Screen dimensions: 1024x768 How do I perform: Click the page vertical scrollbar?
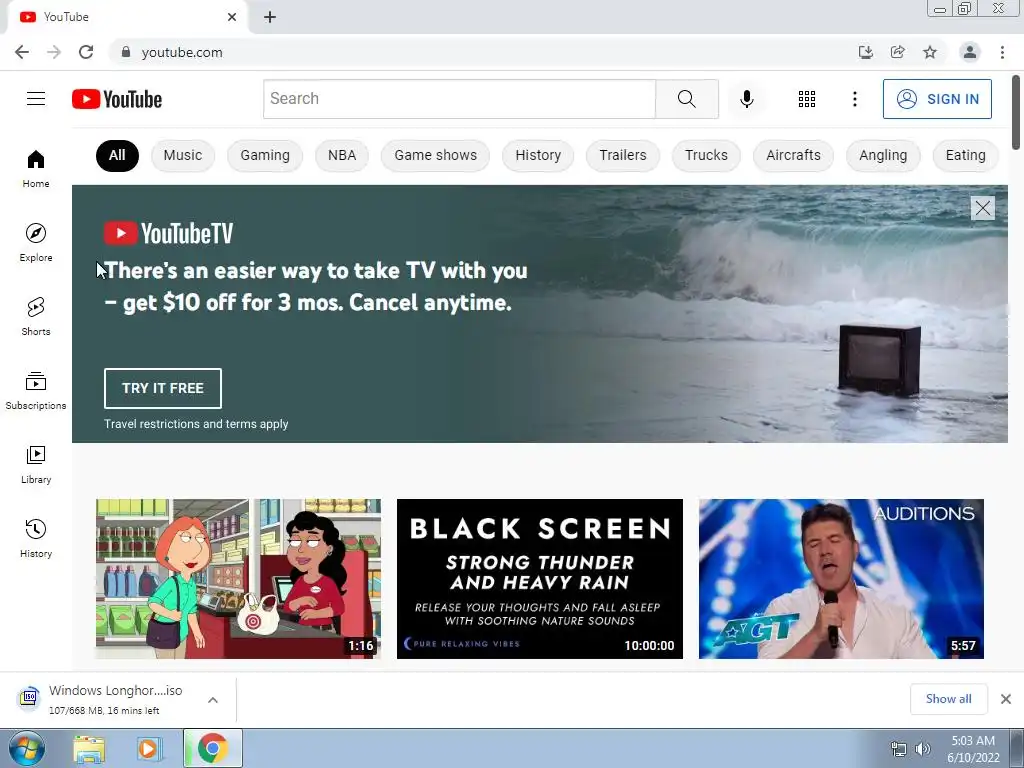[1016, 112]
